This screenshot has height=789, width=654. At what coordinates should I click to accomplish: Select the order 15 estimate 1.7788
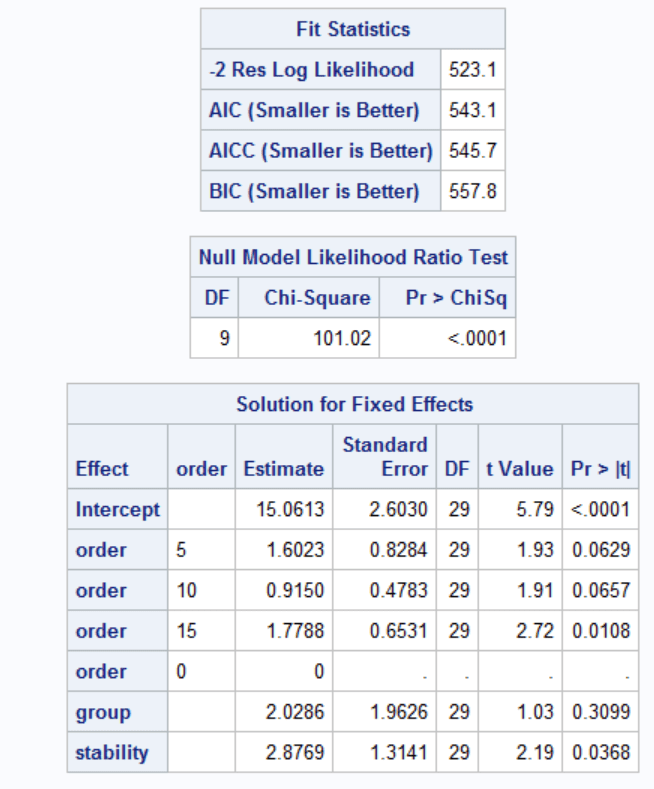[295, 631]
